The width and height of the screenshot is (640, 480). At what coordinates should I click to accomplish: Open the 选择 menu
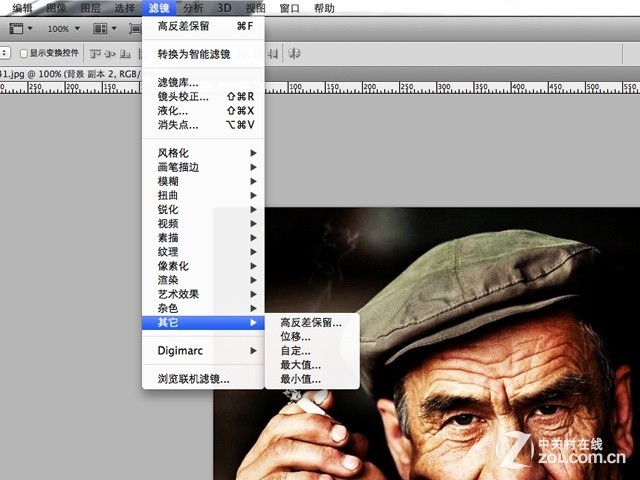pyautogui.click(x=124, y=8)
